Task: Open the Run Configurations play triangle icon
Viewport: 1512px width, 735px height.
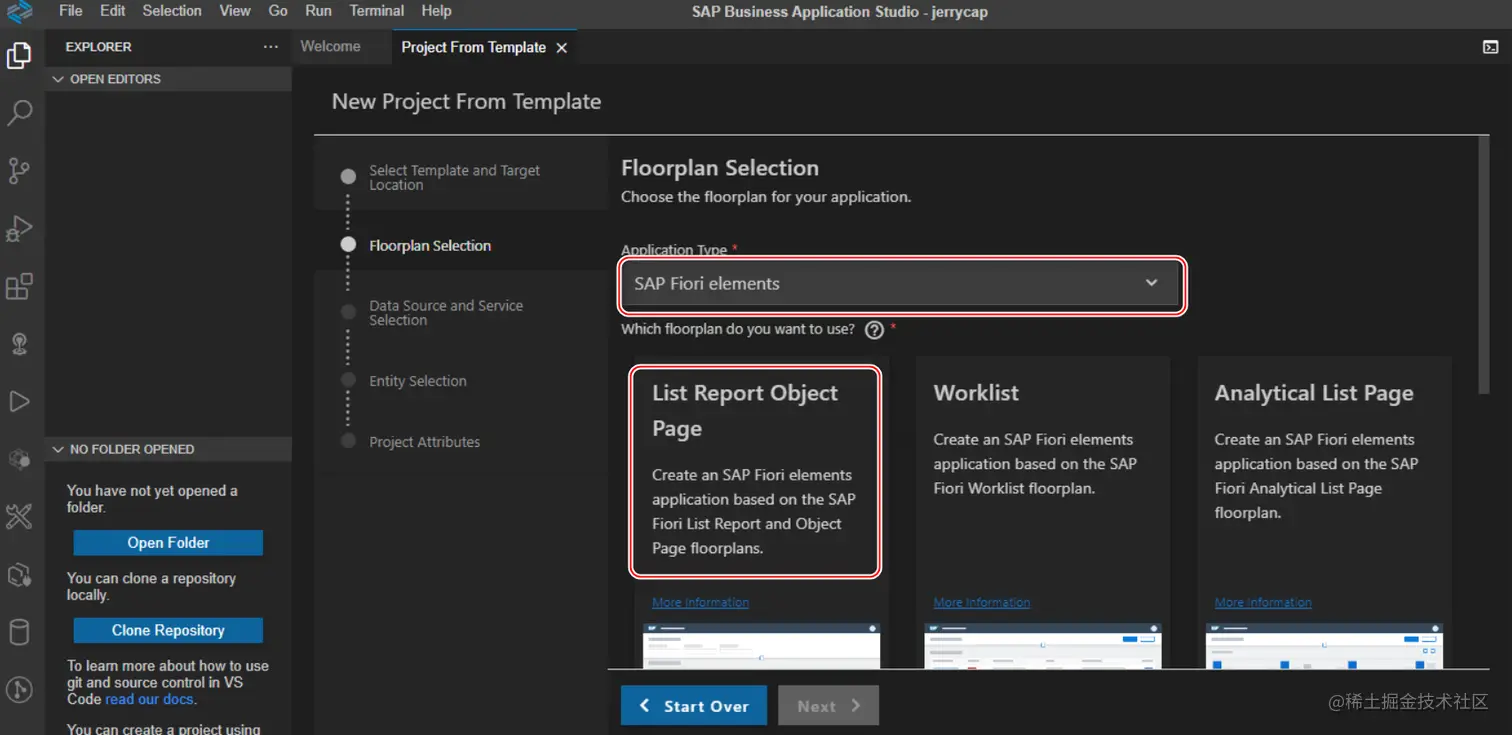Action: tap(19, 402)
